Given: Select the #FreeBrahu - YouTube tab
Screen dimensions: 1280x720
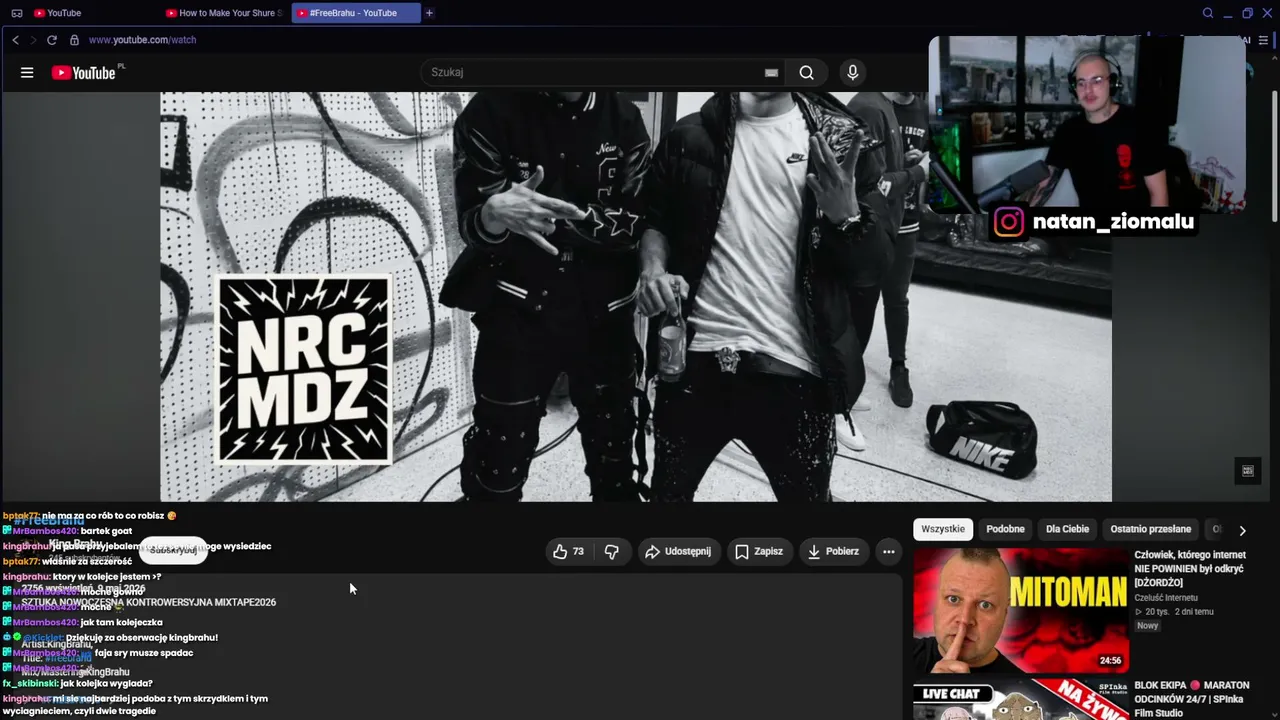Looking at the screenshot, I should [355, 13].
